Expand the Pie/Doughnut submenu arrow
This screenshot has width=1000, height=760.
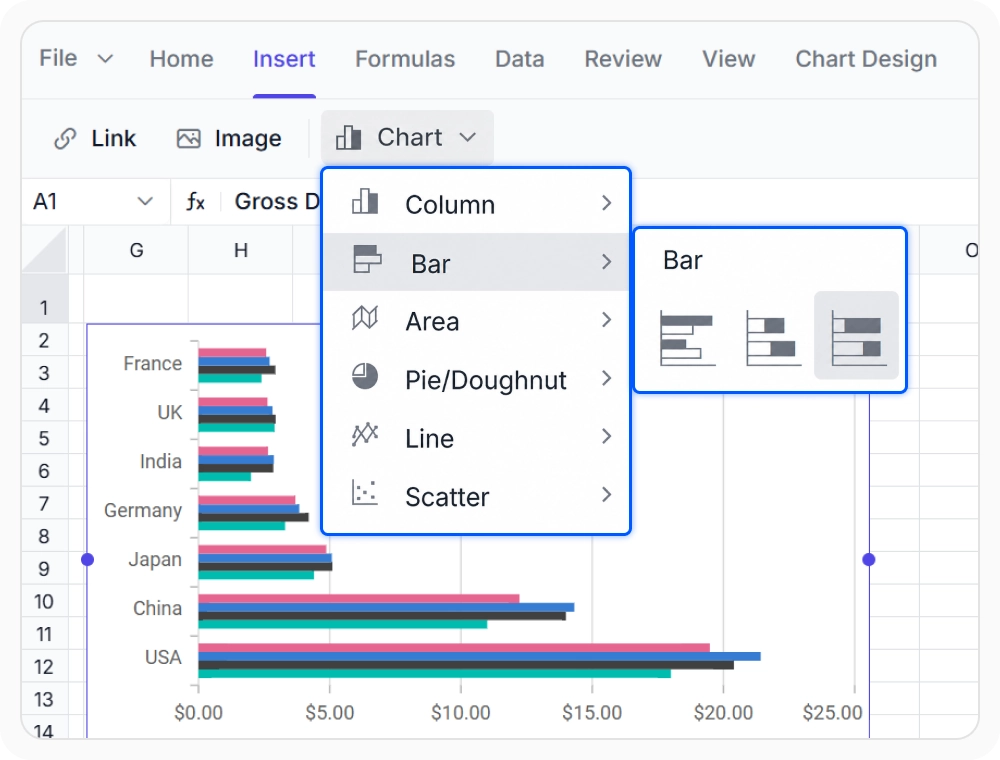click(607, 378)
